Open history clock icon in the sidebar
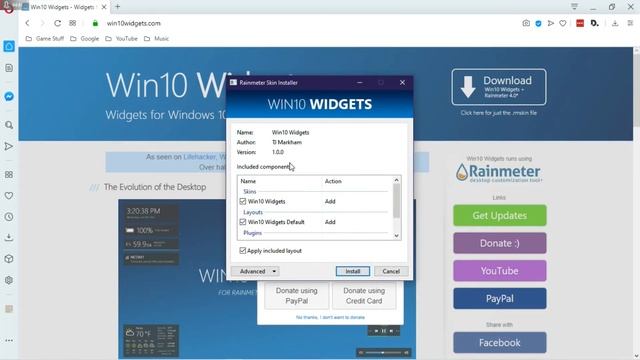This screenshot has height=360, width=640. [x=9, y=217]
